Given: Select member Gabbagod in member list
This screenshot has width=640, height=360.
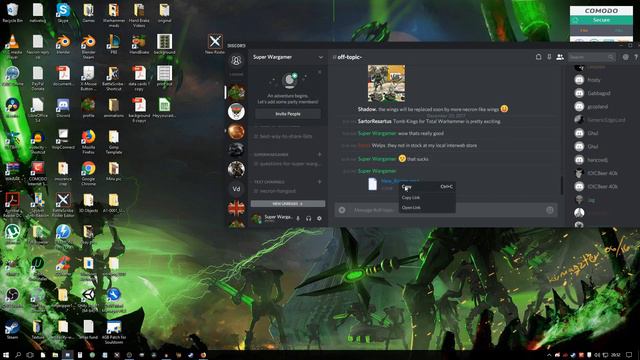Looking at the screenshot, I should coord(599,93).
